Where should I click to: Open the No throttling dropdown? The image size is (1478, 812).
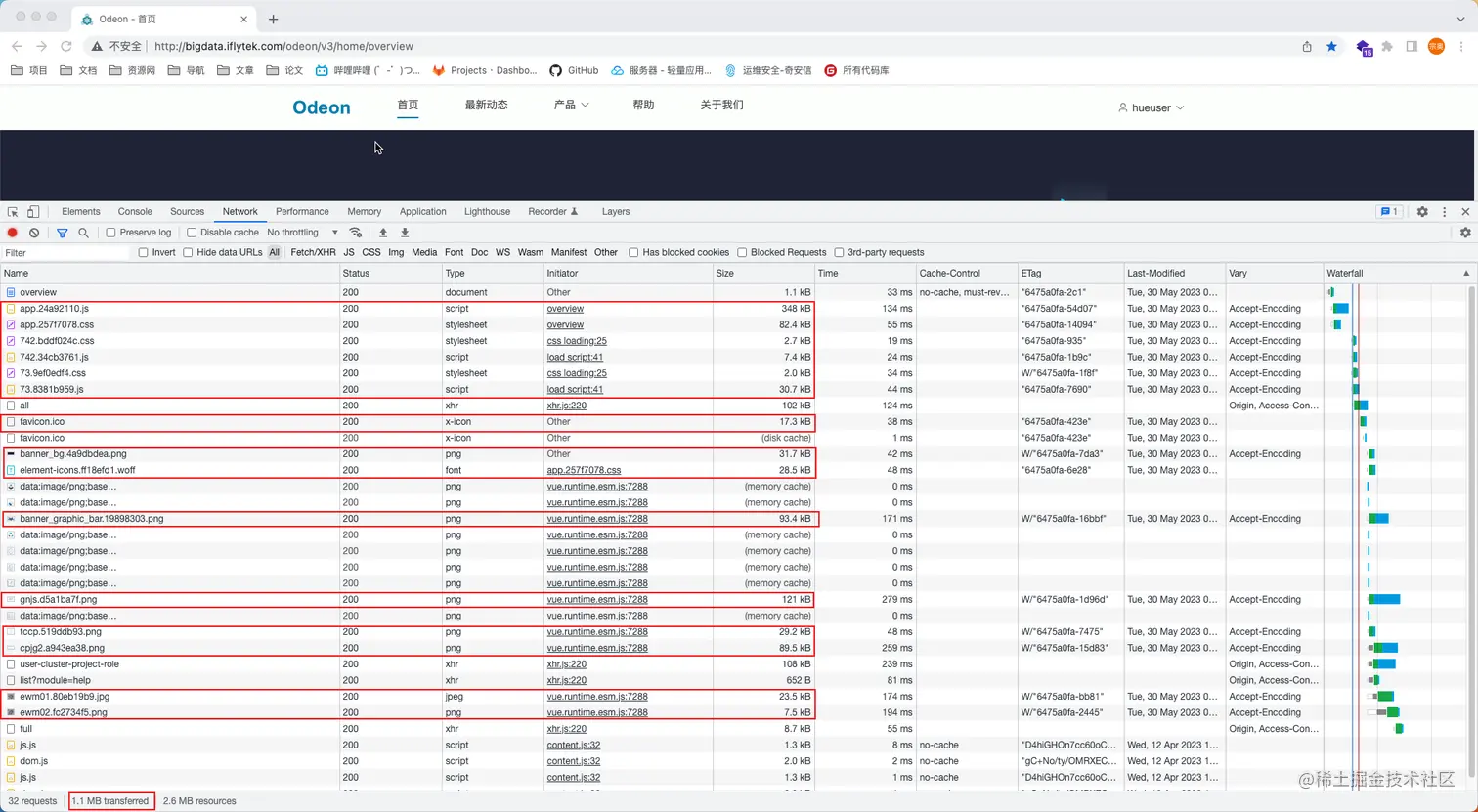coord(302,233)
